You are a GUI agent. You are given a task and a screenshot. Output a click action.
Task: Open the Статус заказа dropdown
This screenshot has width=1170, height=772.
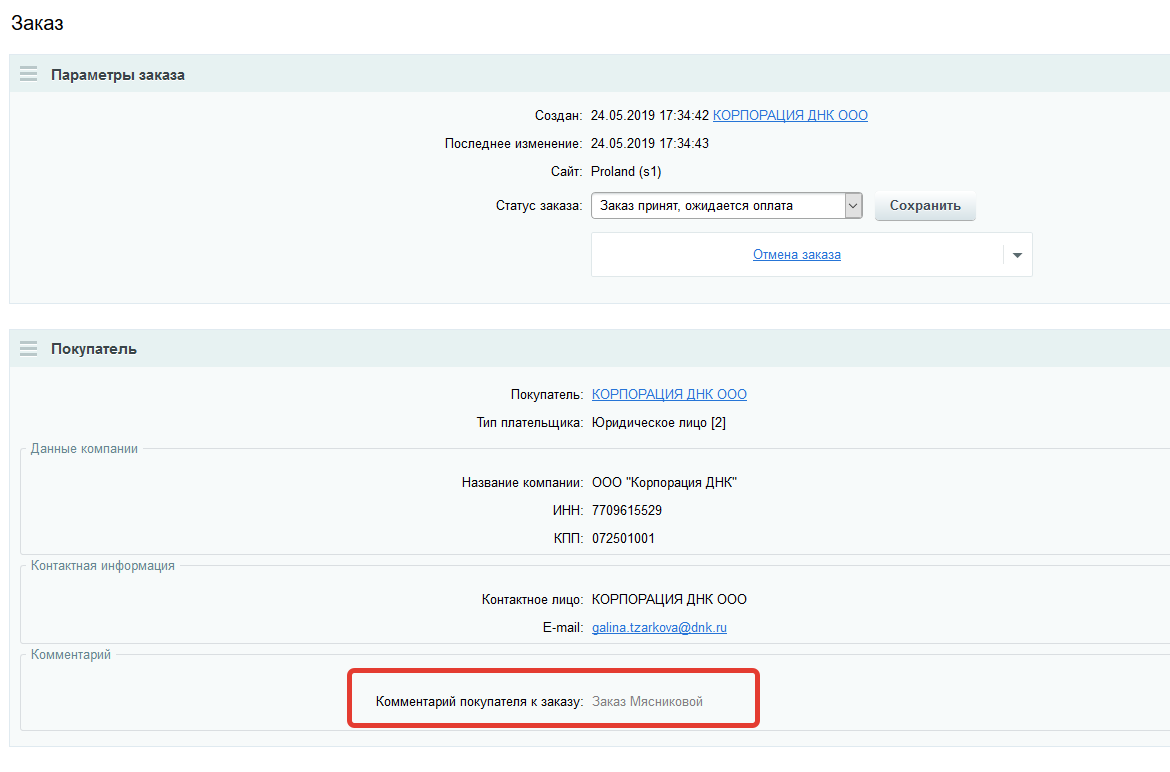pyautogui.click(x=726, y=206)
